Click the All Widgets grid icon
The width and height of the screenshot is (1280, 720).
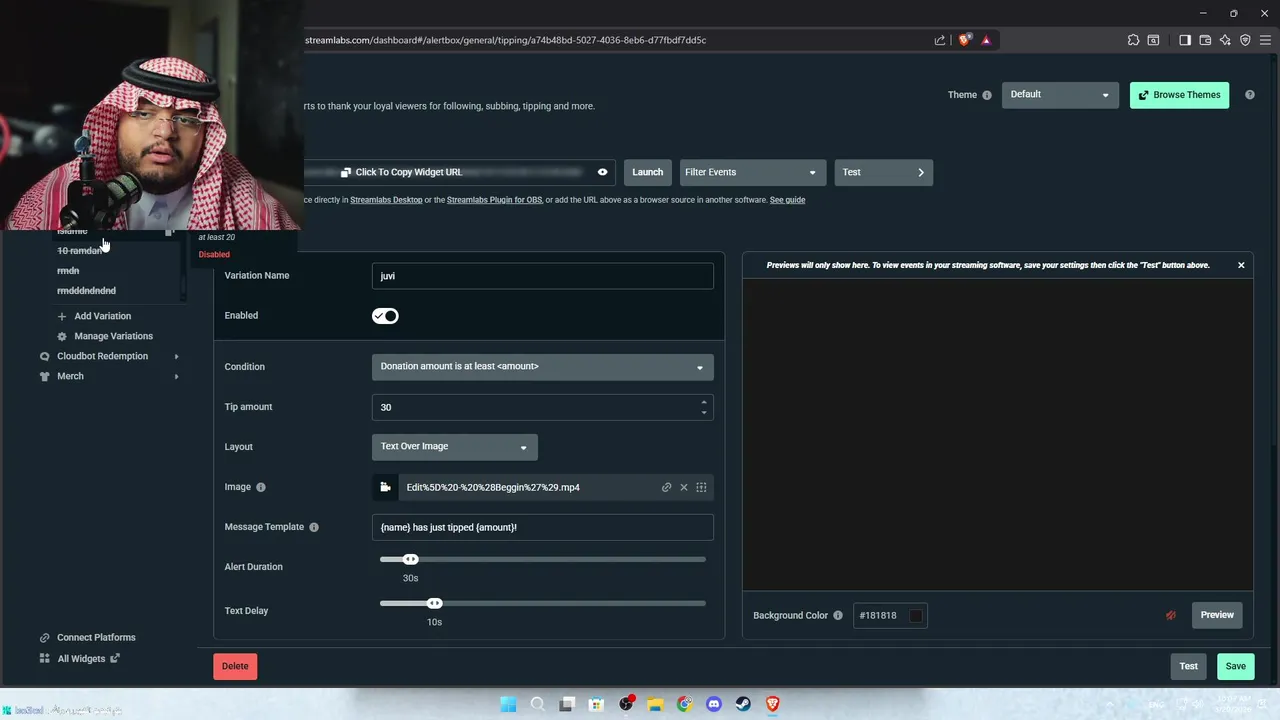pos(44,658)
